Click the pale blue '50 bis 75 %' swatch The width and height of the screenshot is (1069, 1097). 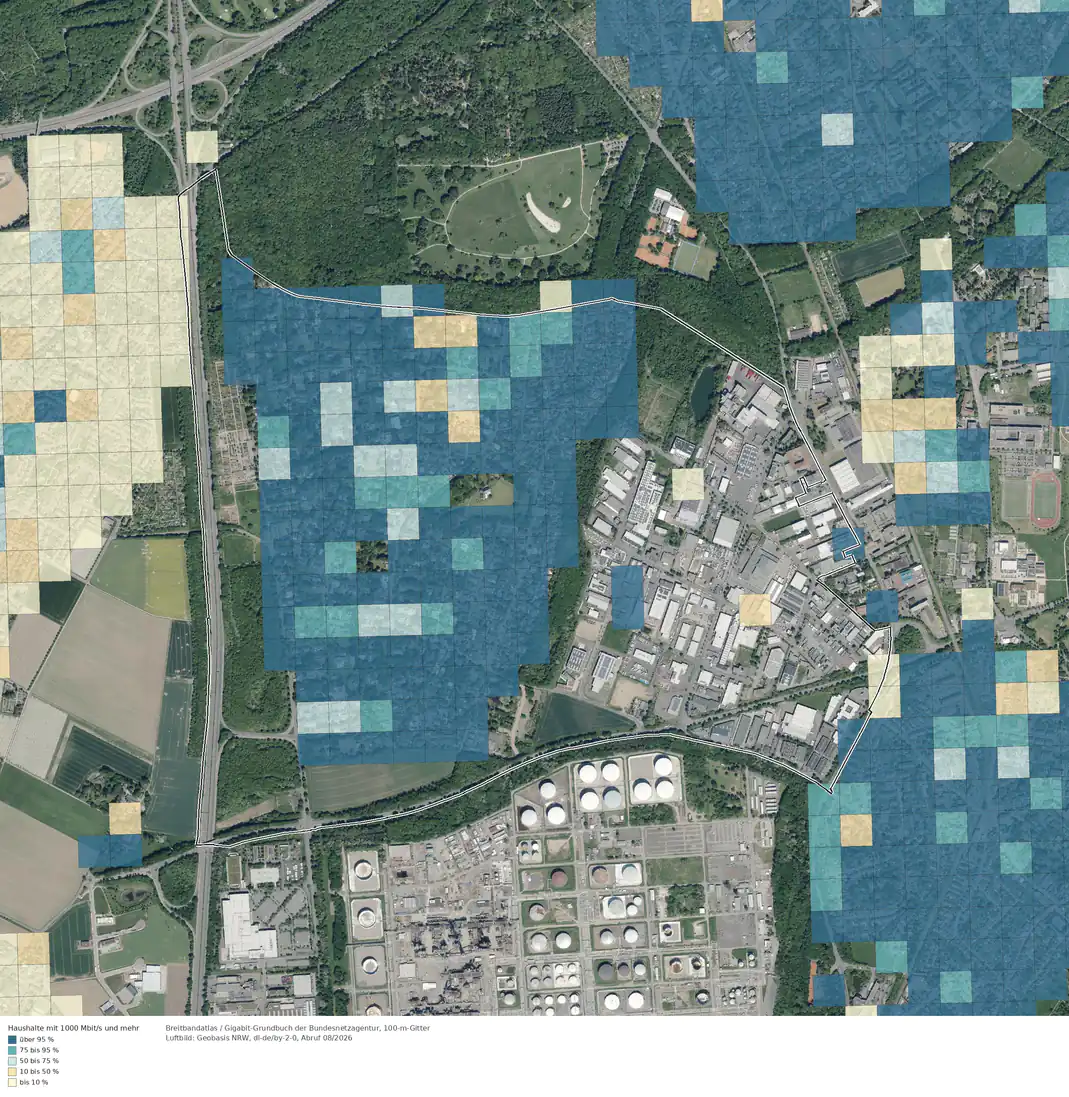pyautogui.click(x=12, y=1061)
